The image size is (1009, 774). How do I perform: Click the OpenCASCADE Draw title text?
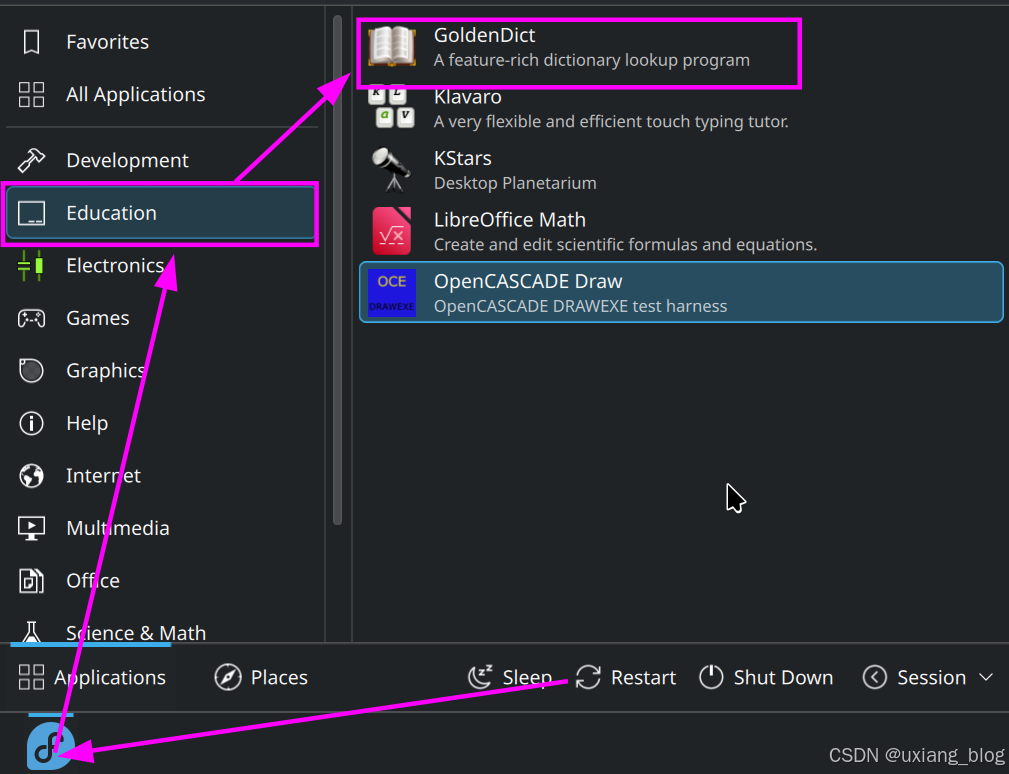[x=528, y=282]
